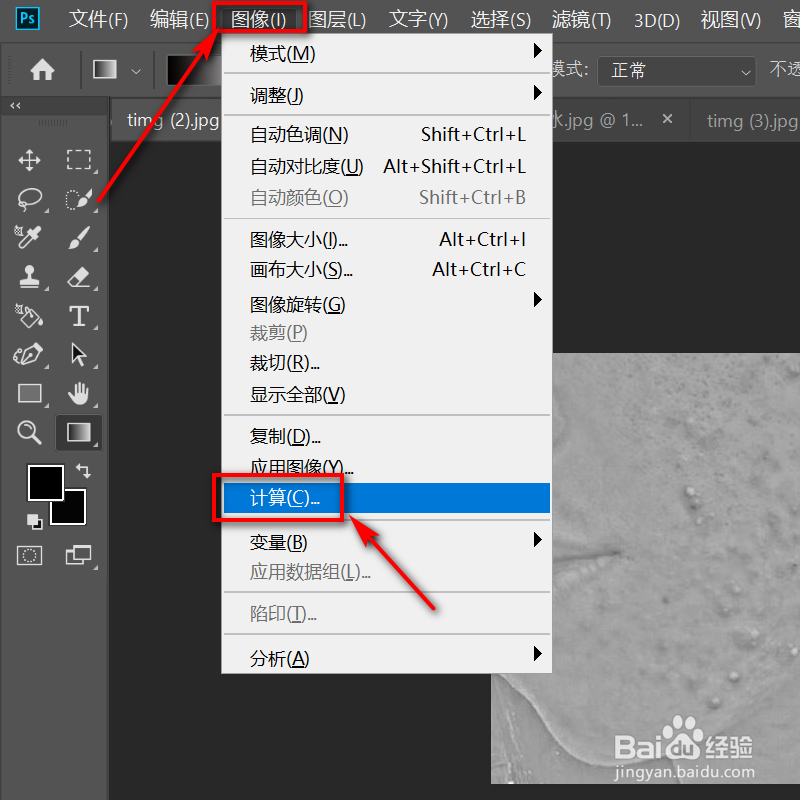Choose 裁切(R)... menu item
The width and height of the screenshot is (800, 800).
(x=387, y=363)
